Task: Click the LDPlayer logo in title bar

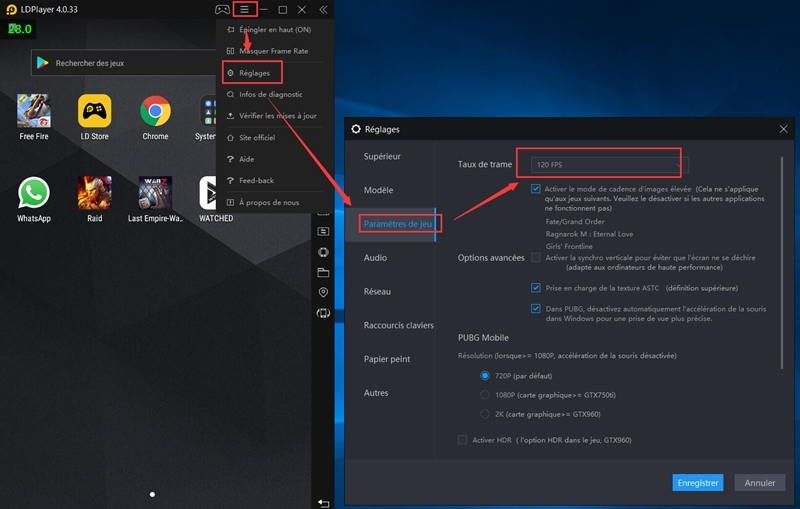Action: 11,9
